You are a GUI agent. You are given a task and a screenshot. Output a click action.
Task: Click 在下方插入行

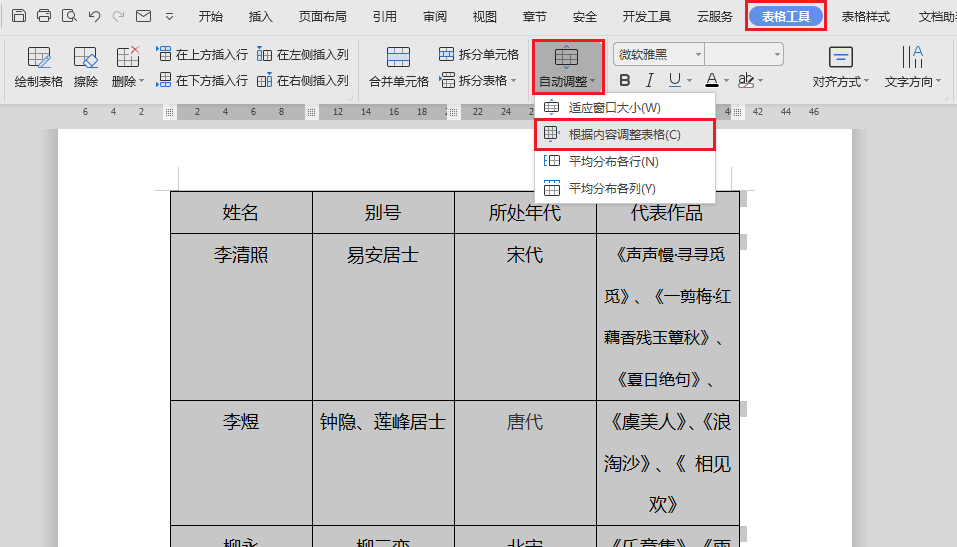tap(202, 80)
